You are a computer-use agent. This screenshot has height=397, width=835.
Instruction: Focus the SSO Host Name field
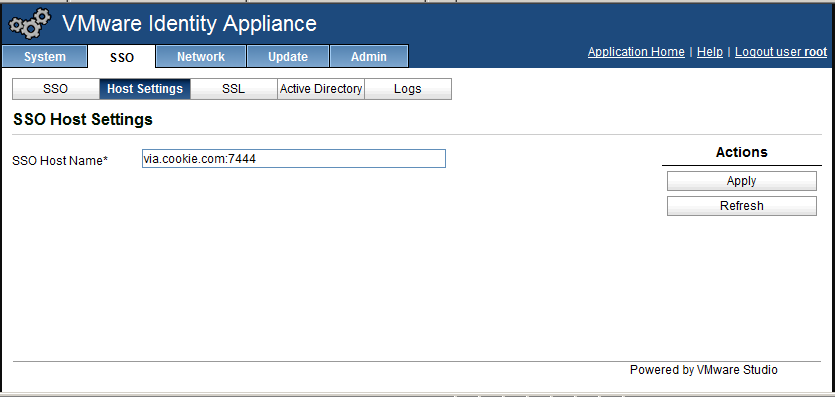point(294,159)
